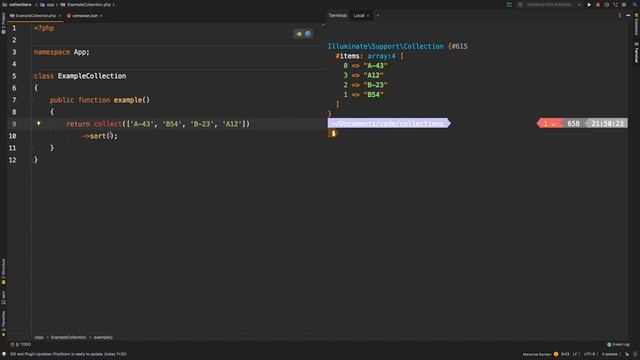640x360 pixels.
Task: Add a new terminal session with plus
Action: click(x=378, y=16)
